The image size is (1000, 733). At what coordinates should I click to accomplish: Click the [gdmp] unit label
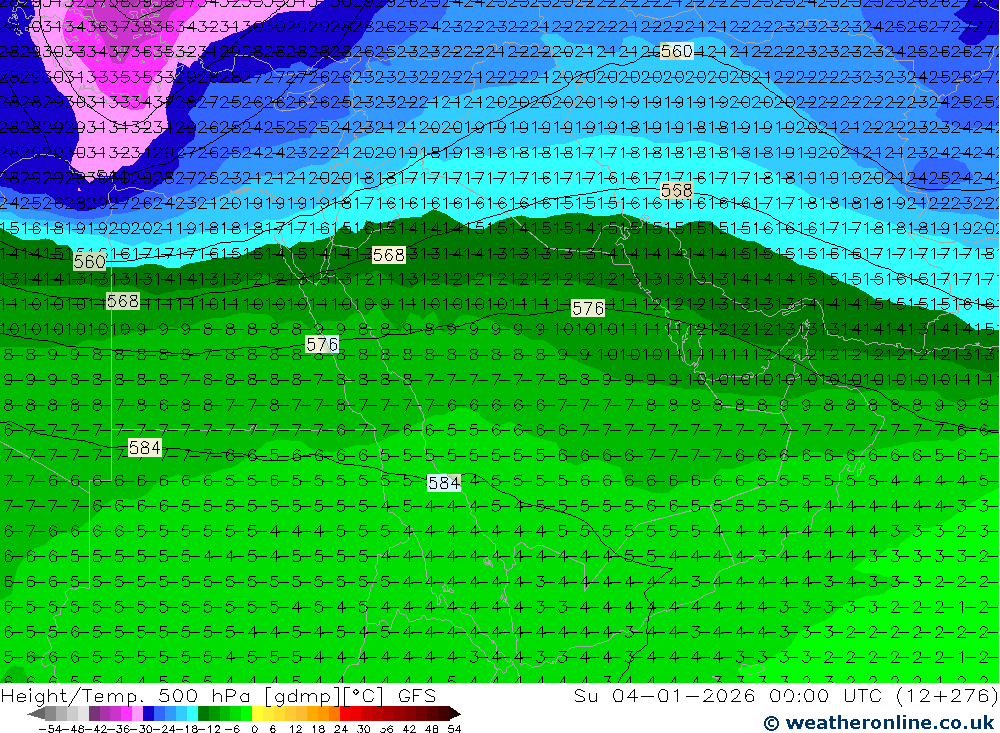[x=303, y=697]
